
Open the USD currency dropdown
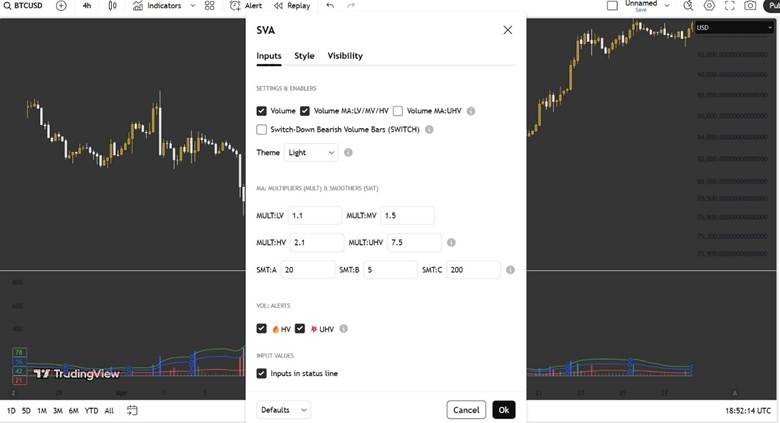pyautogui.click(x=734, y=27)
